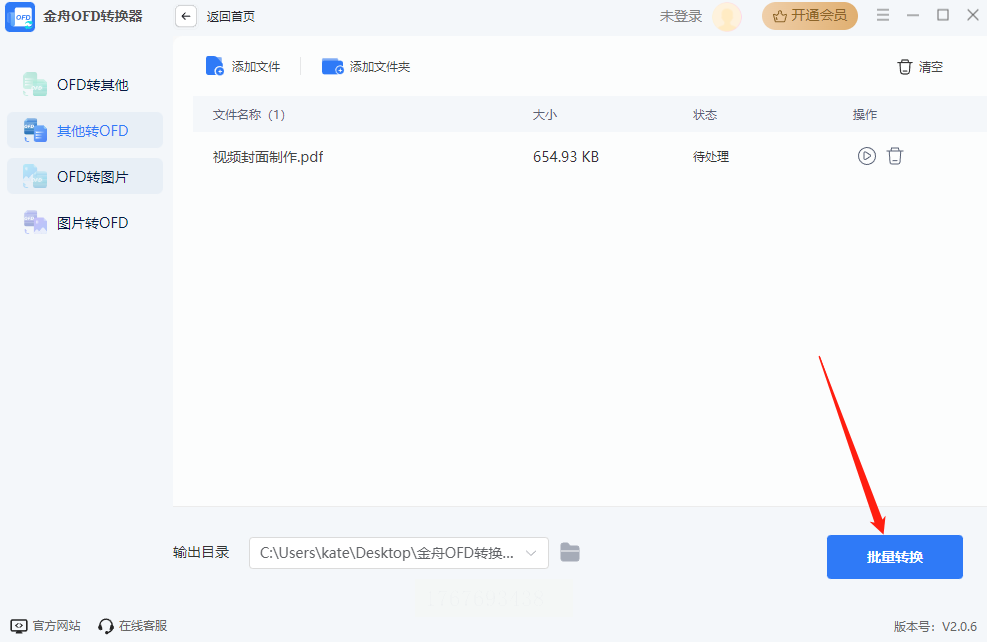Click the 待处理 status cell

click(x=711, y=157)
